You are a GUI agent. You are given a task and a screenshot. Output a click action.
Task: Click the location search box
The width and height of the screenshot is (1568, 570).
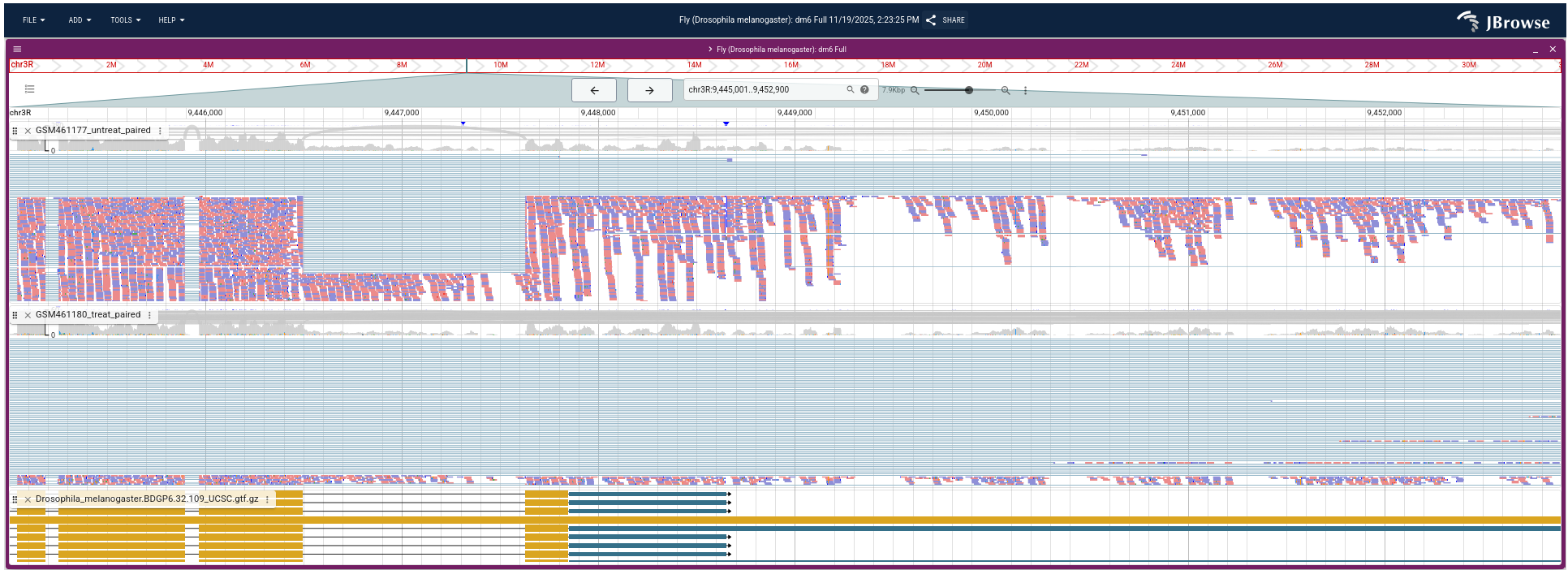pyautogui.click(x=763, y=90)
